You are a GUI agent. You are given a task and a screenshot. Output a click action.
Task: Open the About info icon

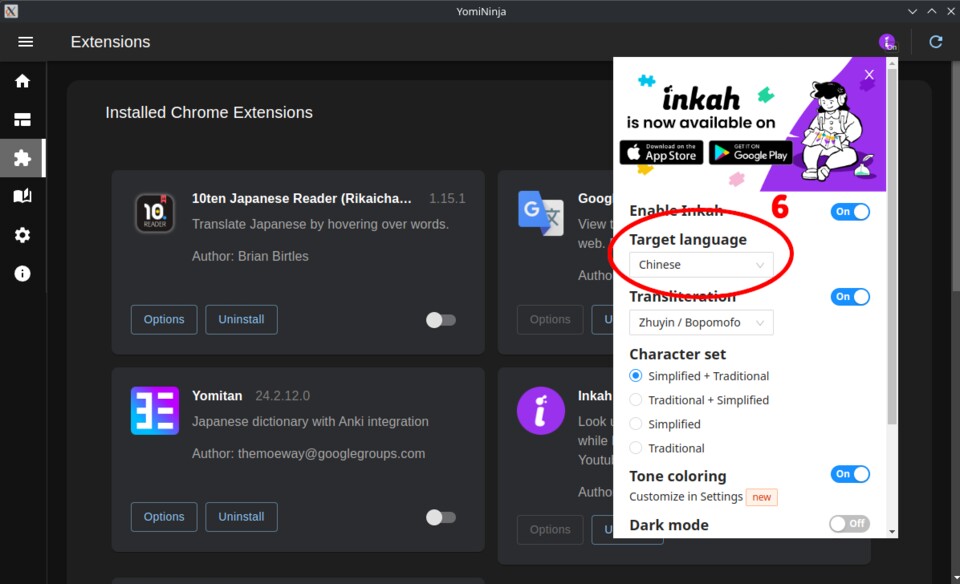click(22, 273)
